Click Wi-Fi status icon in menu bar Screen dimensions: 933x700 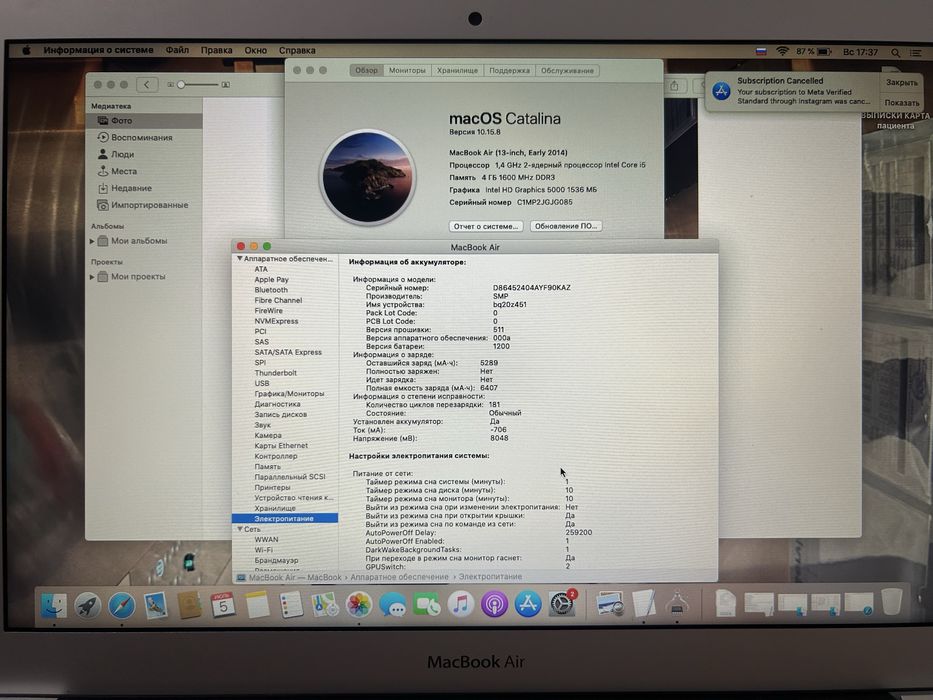click(x=782, y=52)
